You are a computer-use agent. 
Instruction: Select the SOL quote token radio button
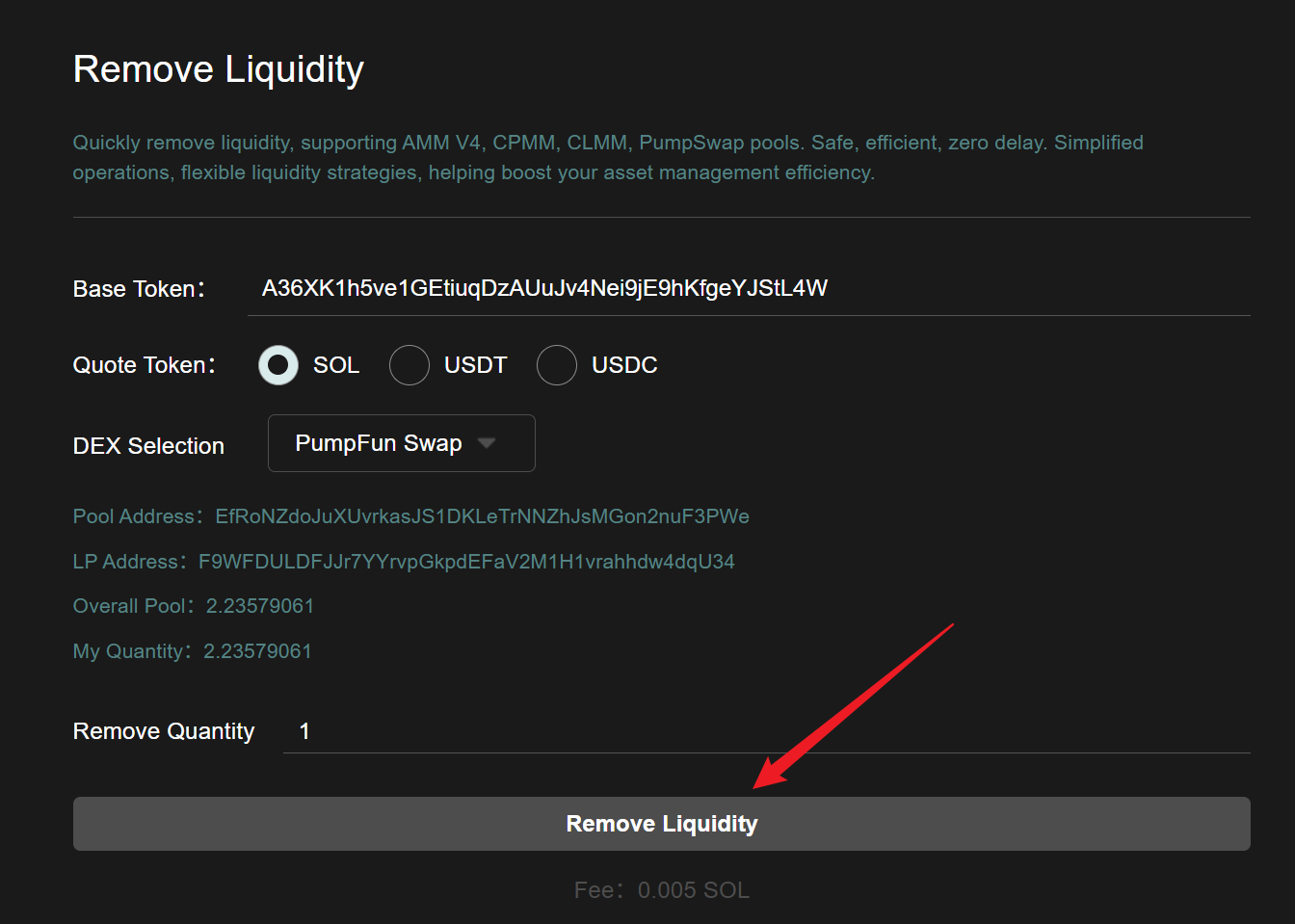tap(278, 365)
